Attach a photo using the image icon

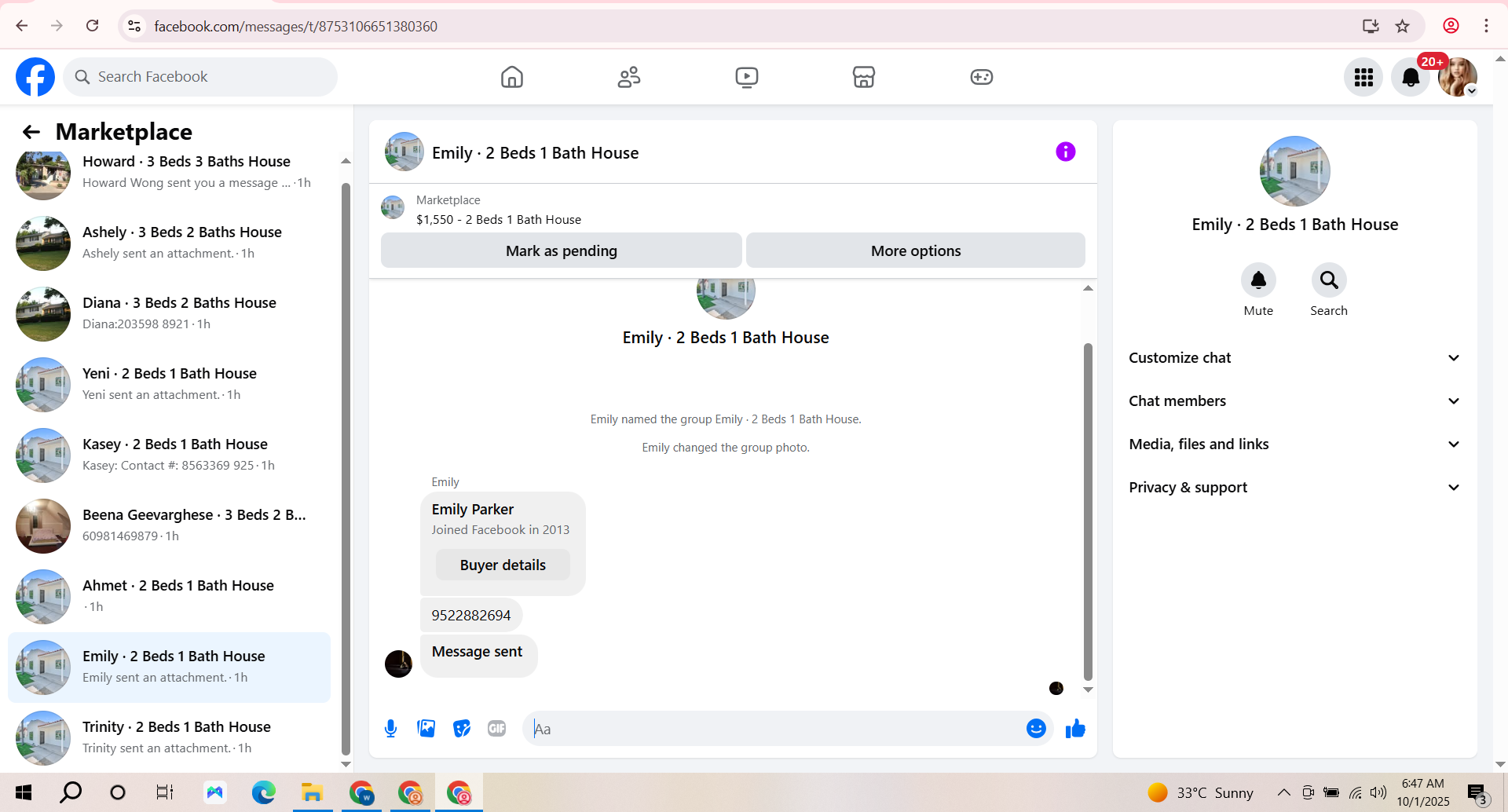pos(426,729)
